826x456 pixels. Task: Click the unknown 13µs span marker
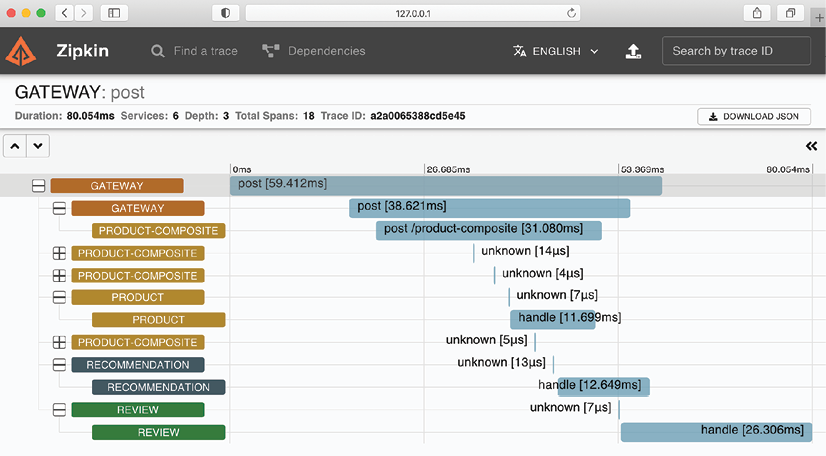[553, 364]
